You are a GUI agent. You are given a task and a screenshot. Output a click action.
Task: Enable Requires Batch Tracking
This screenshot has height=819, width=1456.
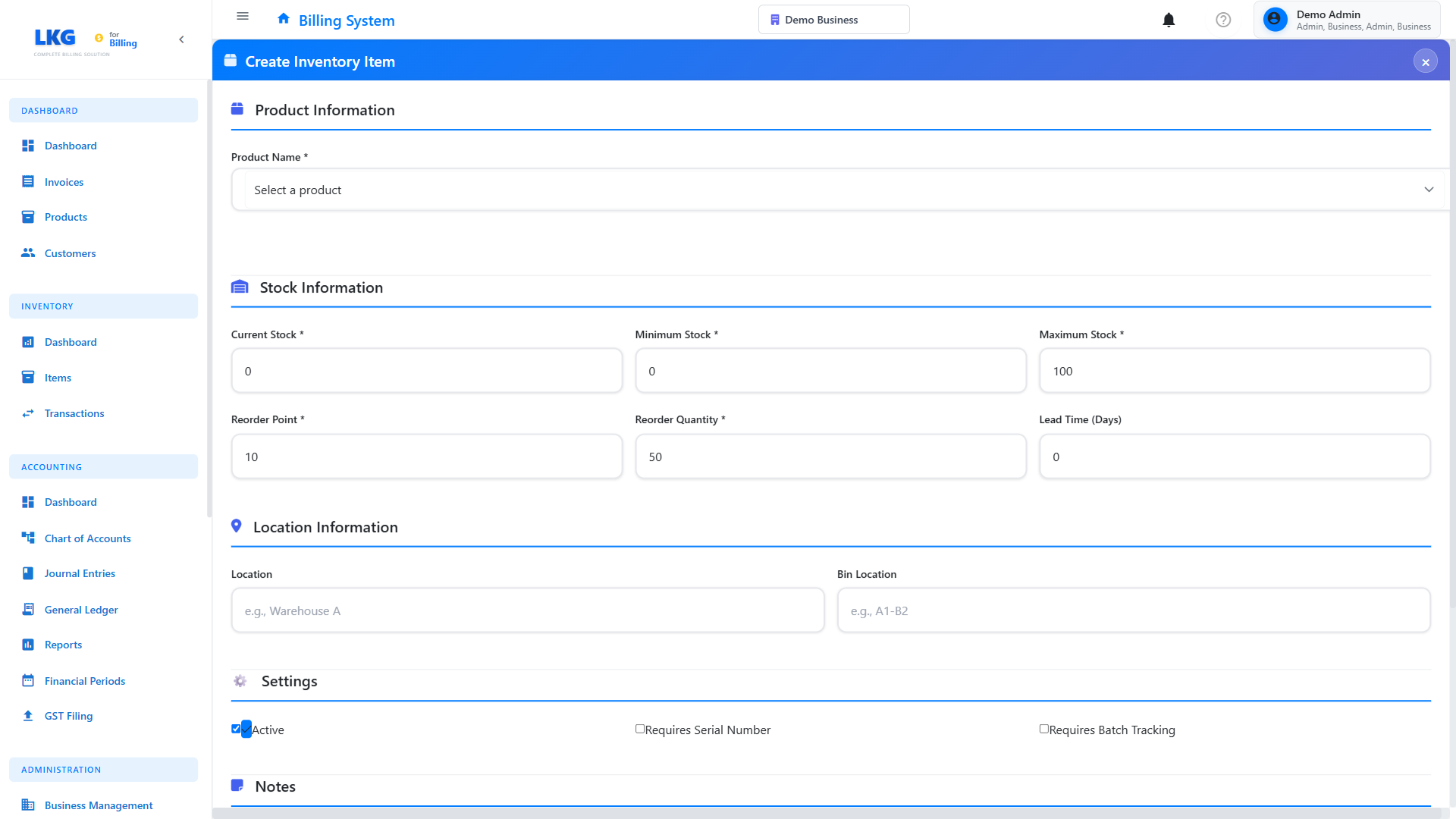pyautogui.click(x=1044, y=729)
